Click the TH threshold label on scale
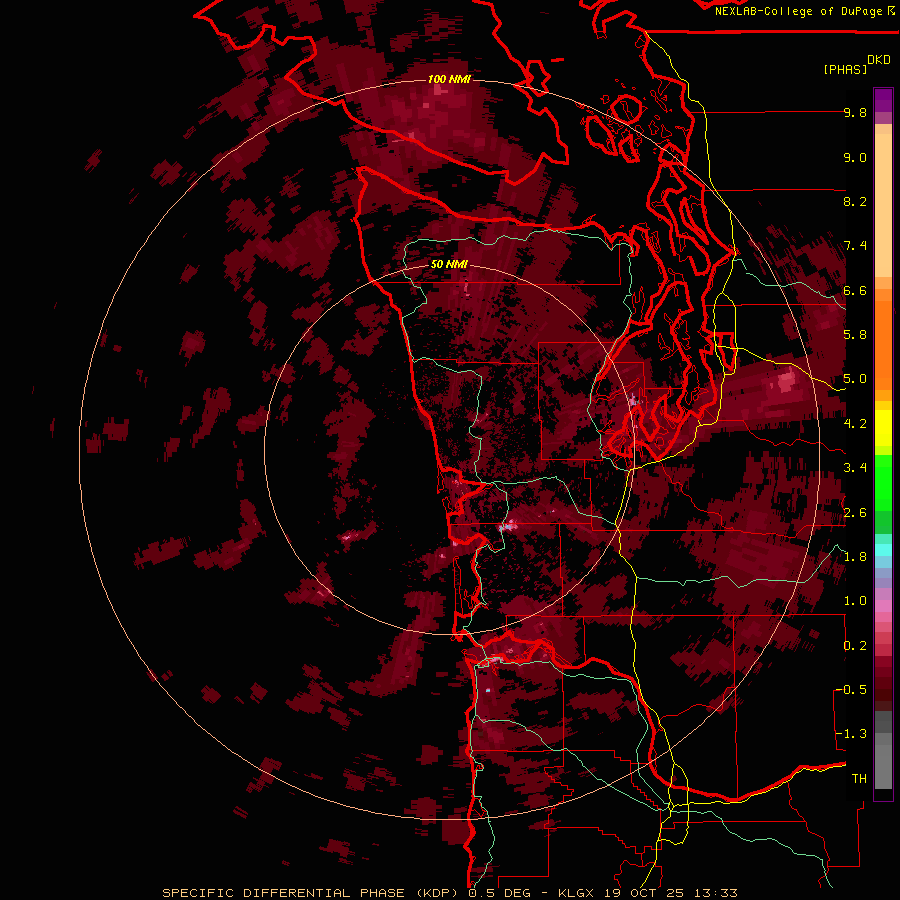 pos(859,779)
